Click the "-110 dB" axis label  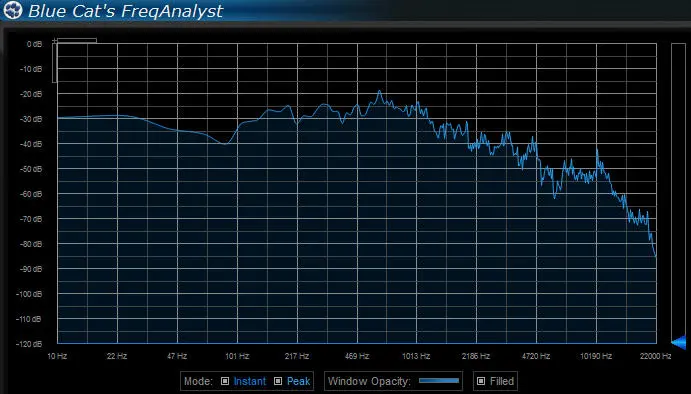pyautogui.click(x=29, y=319)
